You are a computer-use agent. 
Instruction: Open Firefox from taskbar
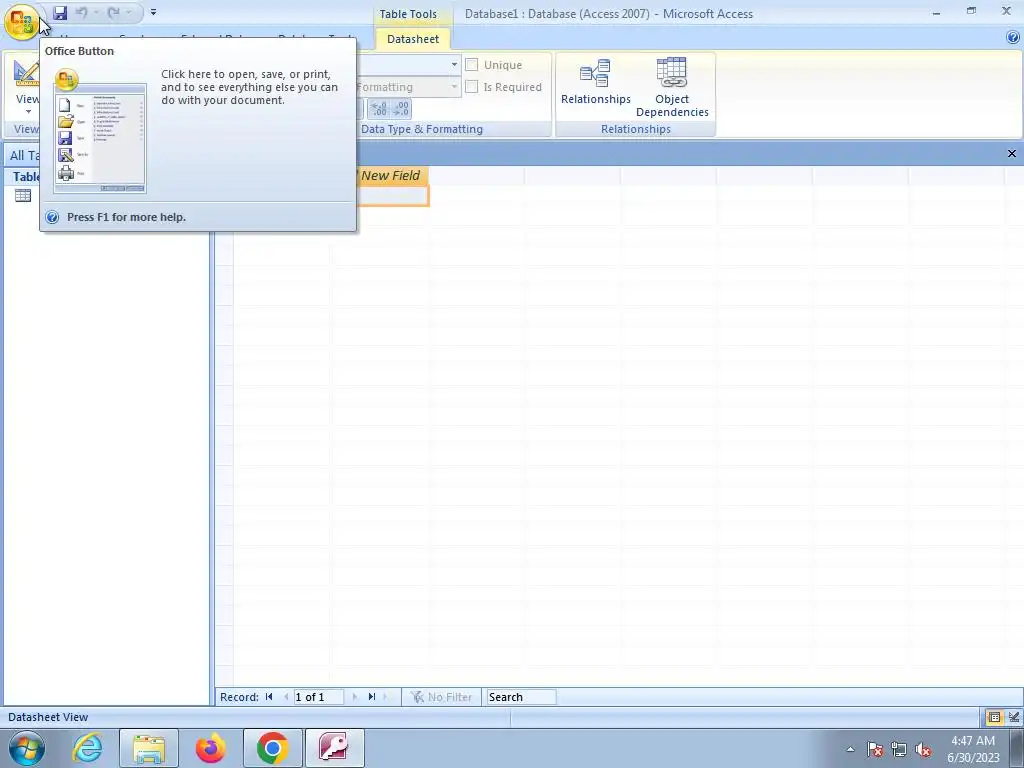pos(210,748)
